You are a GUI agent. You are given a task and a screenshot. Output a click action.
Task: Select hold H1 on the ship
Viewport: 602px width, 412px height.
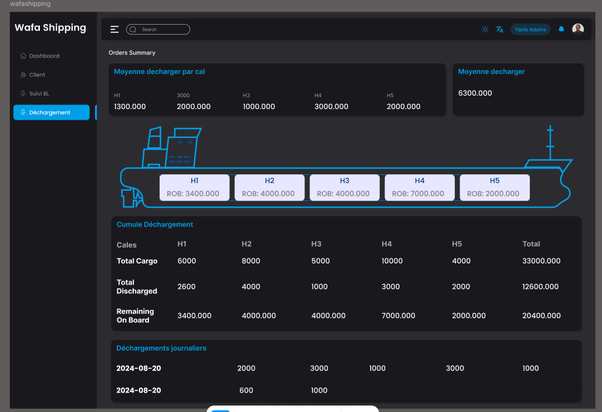click(195, 187)
